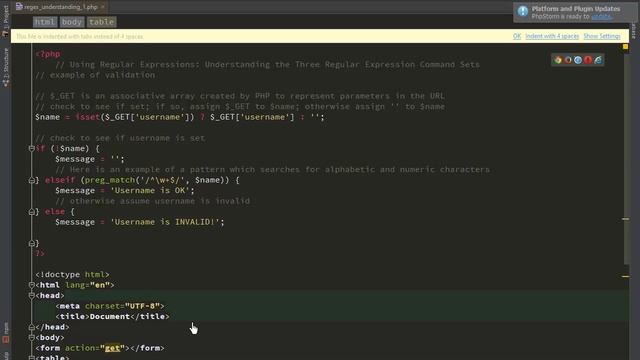Click the Platform and Plugin Updates title
640x360 pixels.
pos(576,9)
